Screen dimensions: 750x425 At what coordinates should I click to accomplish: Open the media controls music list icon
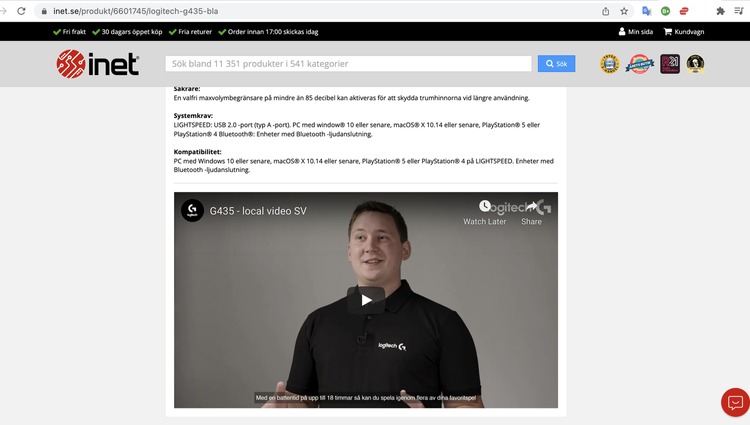pyautogui.click(x=739, y=11)
